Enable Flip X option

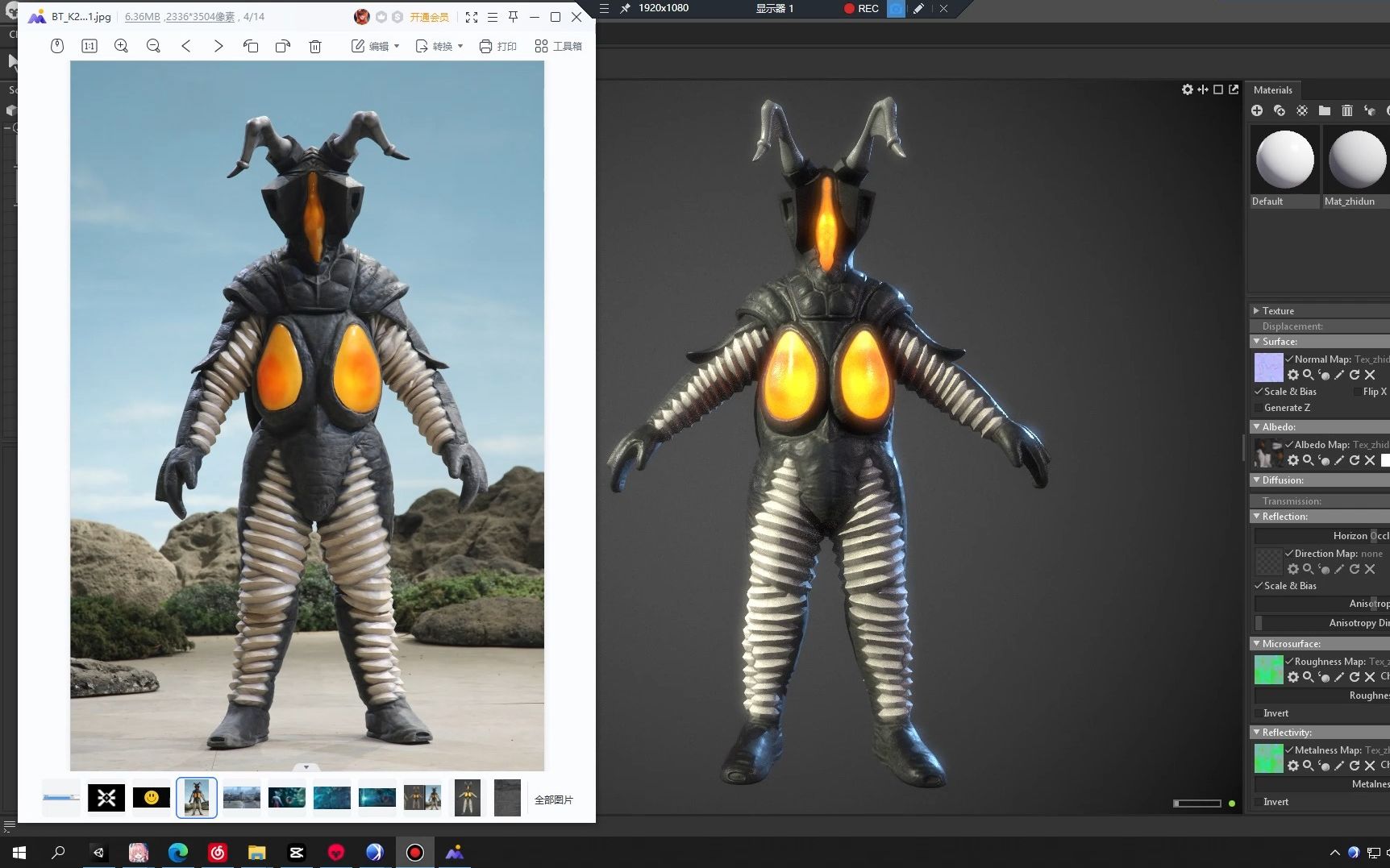(x=1357, y=392)
